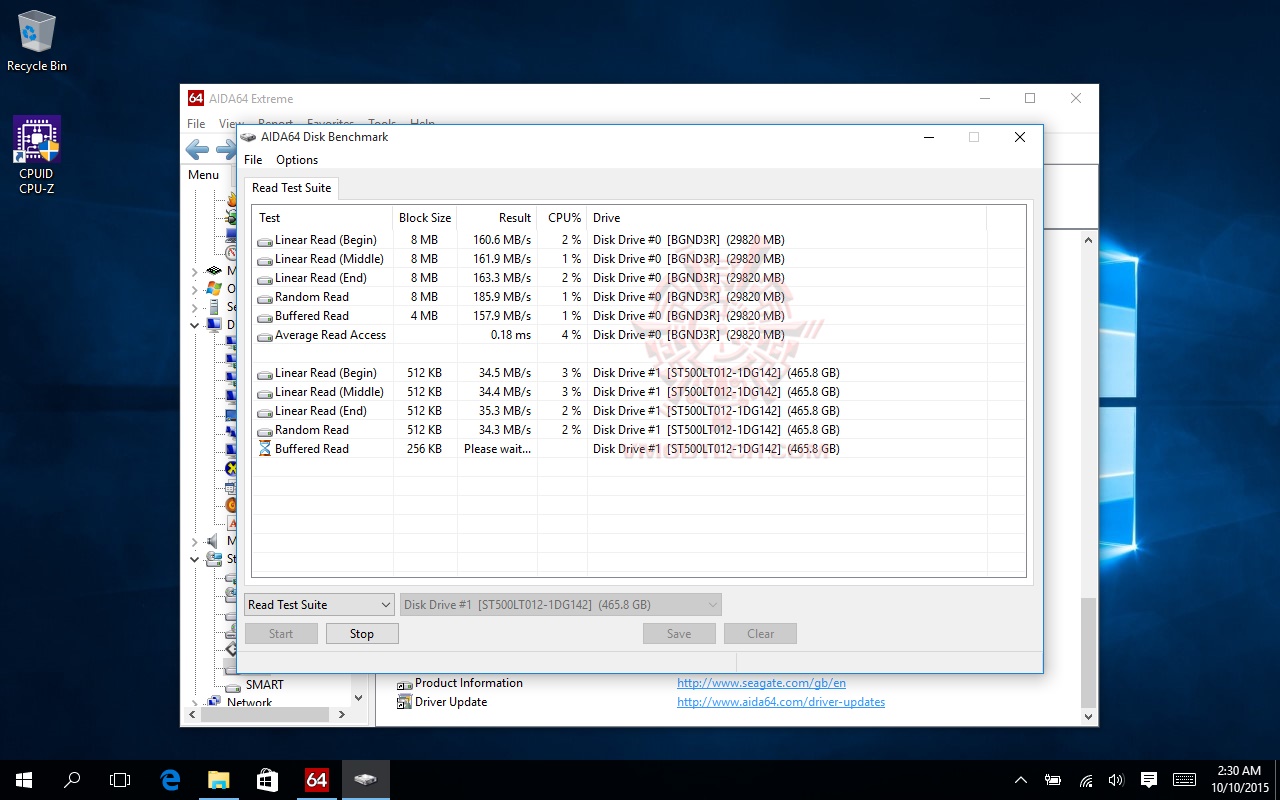Open Task View from the taskbar
Image resolution: width=1280 pixels, height=800 pixels.
[120, 780]
